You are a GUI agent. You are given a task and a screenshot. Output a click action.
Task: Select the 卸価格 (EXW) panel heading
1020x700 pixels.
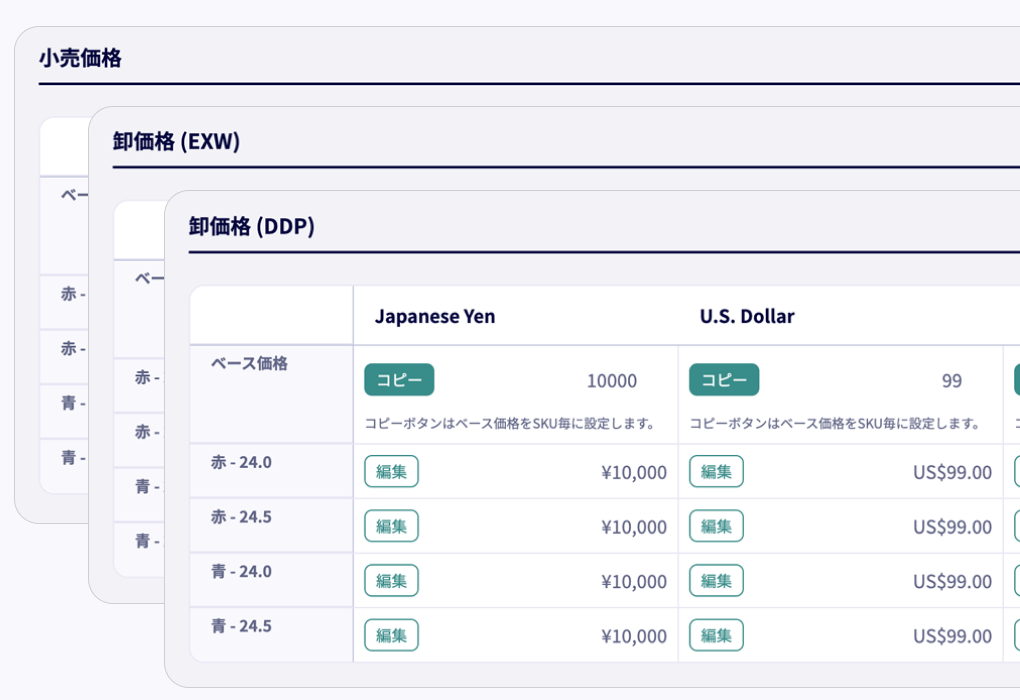pos(176,141)
